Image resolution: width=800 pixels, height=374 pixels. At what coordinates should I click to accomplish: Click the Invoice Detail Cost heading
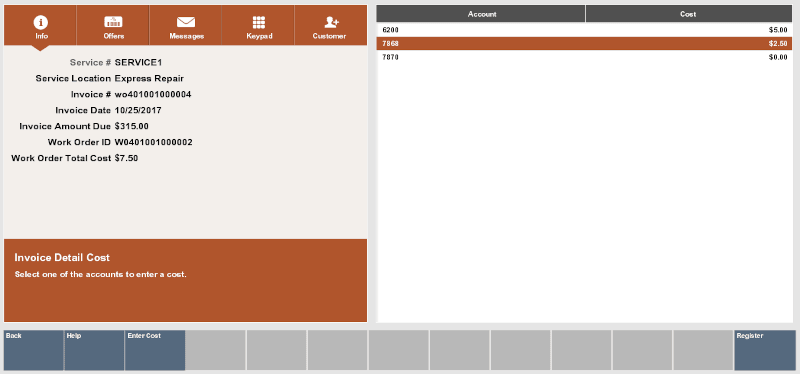[62, 258]
